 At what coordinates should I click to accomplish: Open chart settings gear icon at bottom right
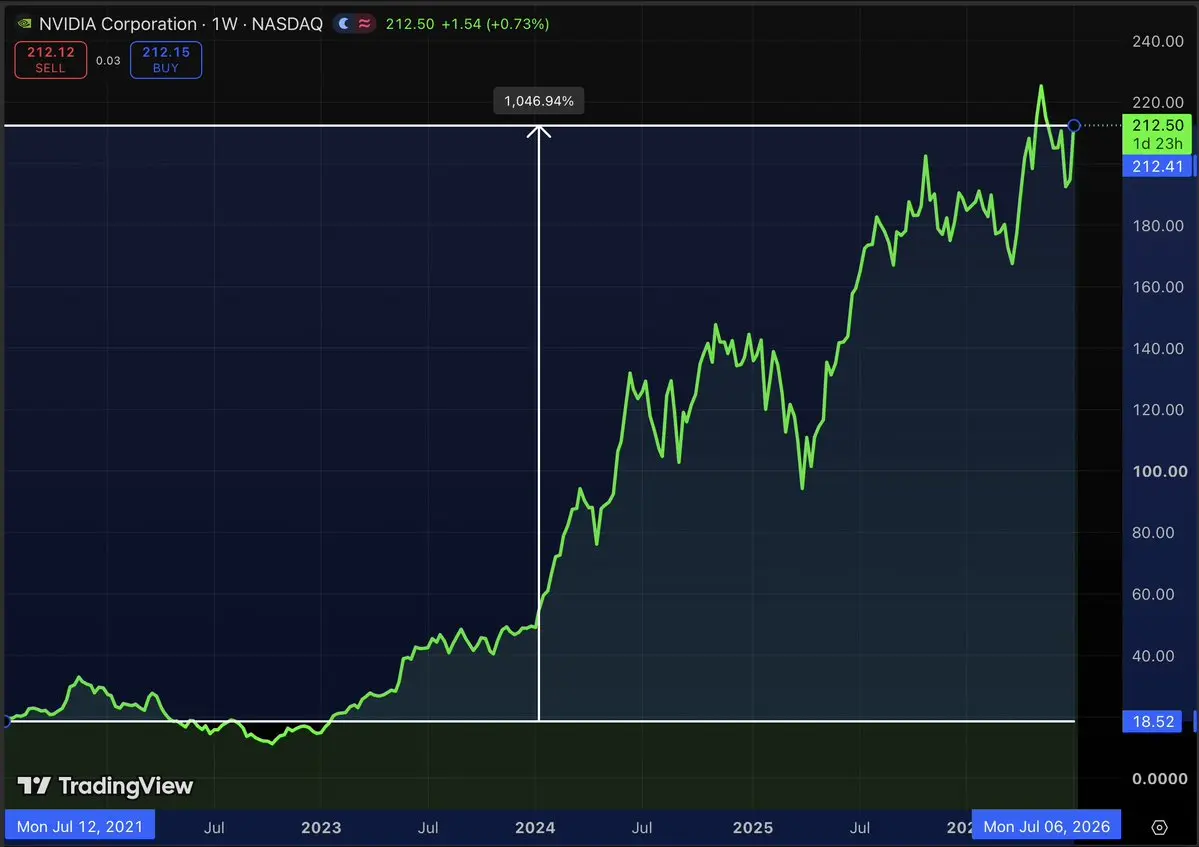coord(1159,827)
